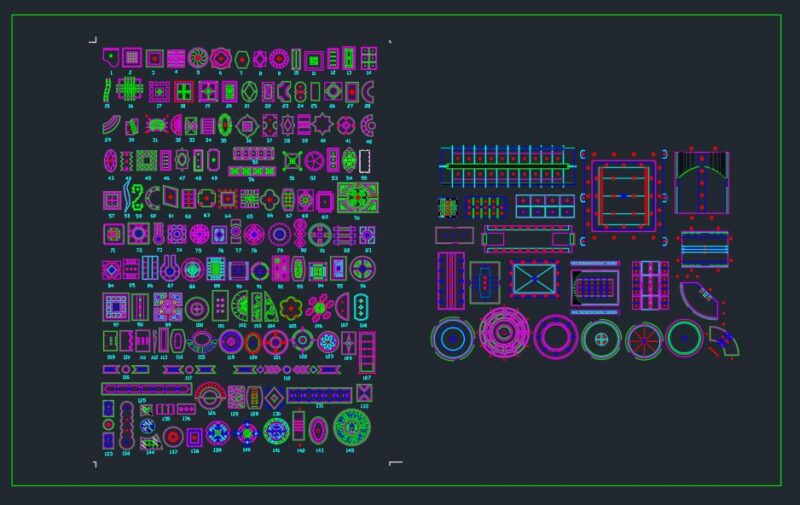Viewport: 800px width, 505px height.
Task: Select the large square layout with red side bars
Action: [x=623, y=196]
